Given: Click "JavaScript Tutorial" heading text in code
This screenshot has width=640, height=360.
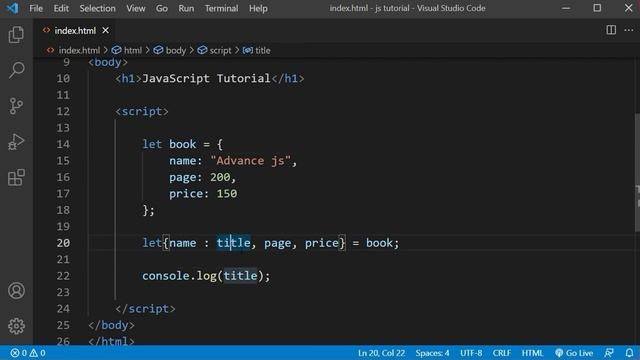Looking at the screenshot, I should pyautogui.click(x=206, y=78).
